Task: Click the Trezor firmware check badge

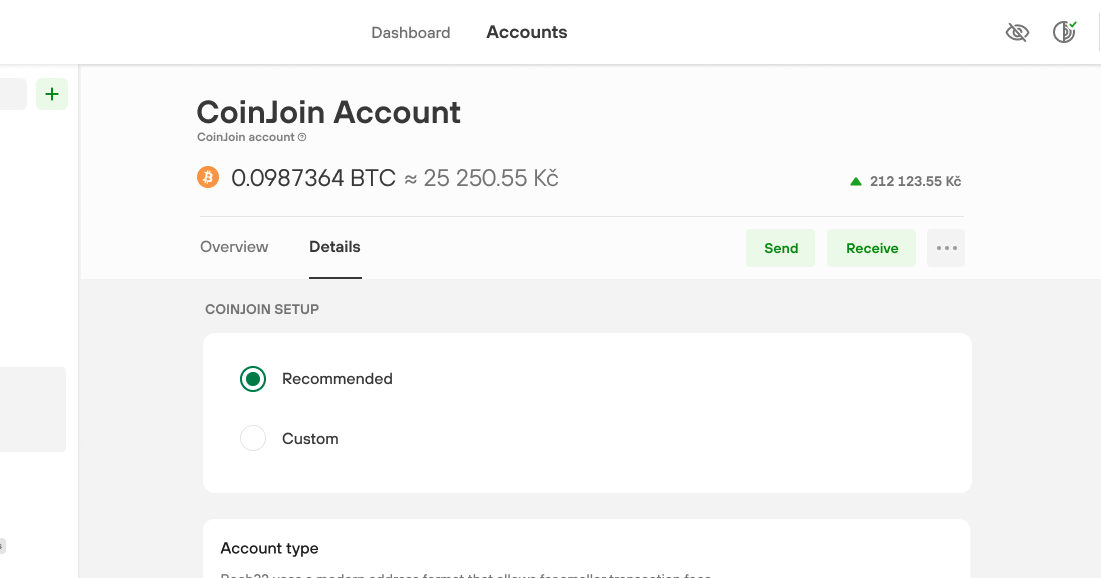Action: pyautogui.click(x=1072, y=24)
